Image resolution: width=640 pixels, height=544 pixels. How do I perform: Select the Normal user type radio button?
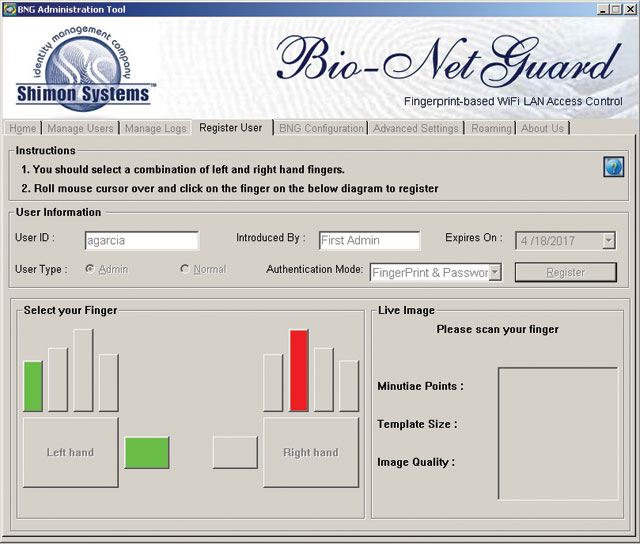tap(184, 269)
